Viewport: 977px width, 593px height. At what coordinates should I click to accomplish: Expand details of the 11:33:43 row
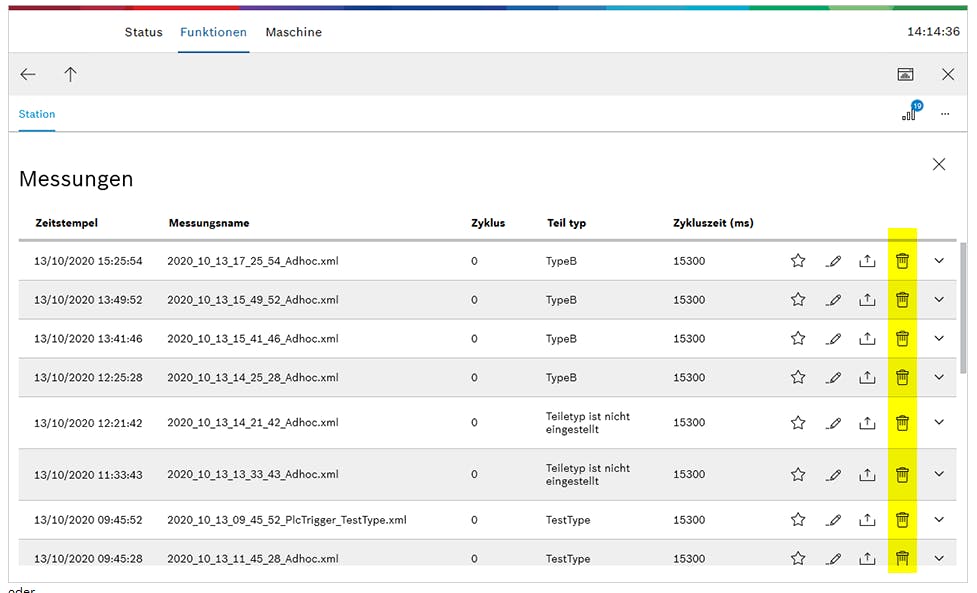(x=939, y=474)
